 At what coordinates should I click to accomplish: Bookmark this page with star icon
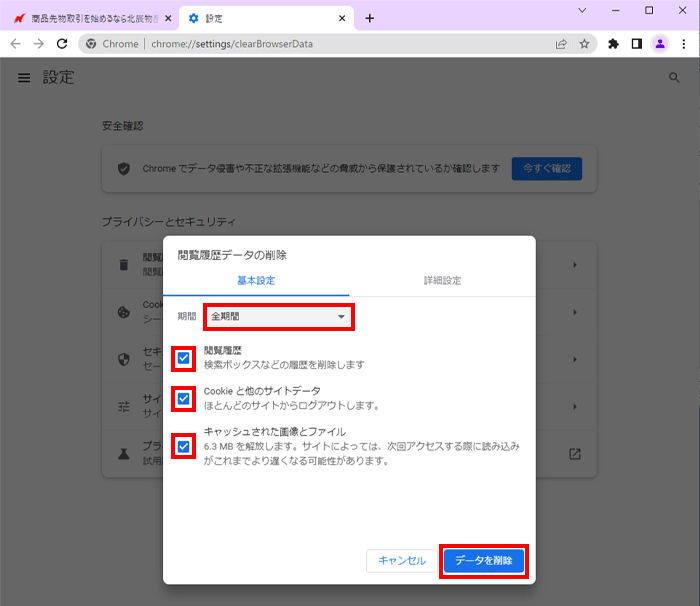coord(584,44)
